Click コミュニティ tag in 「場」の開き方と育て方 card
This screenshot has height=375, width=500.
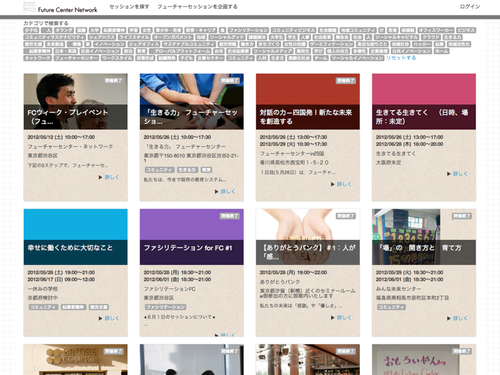[392, 307]
